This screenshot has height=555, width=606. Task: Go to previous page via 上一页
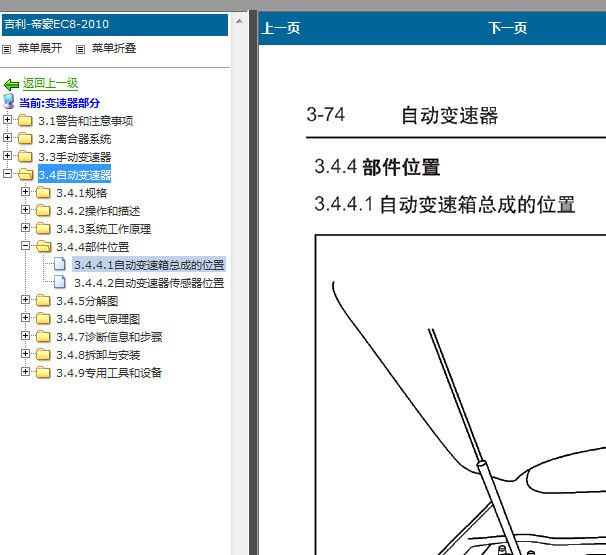(x=281, y=28)
